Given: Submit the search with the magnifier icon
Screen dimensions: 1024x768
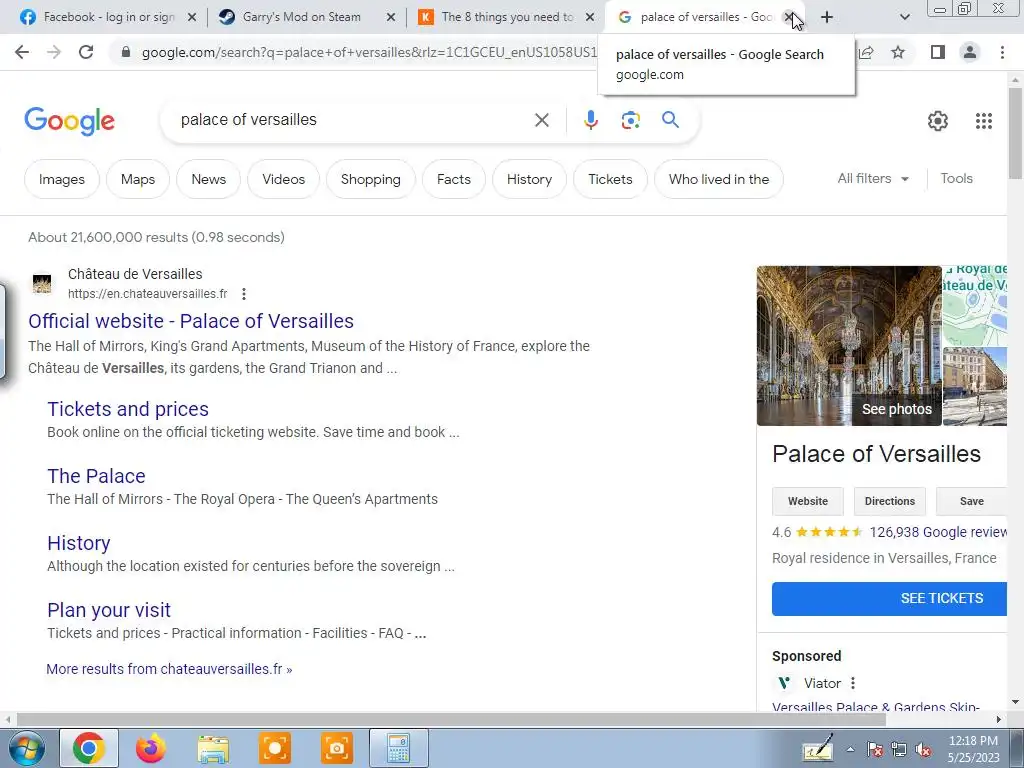Looking at the screenshot, I should click(x=670, y=120).
